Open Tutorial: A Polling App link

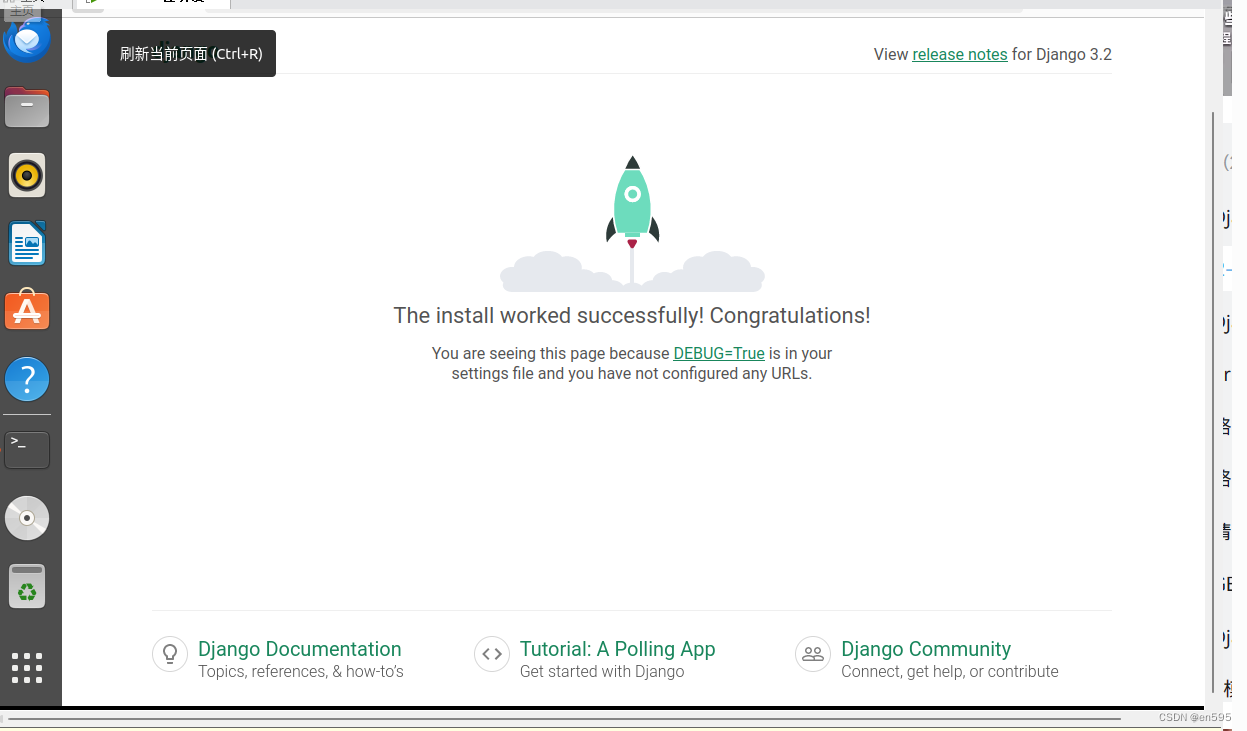click(x=618, y=649)
